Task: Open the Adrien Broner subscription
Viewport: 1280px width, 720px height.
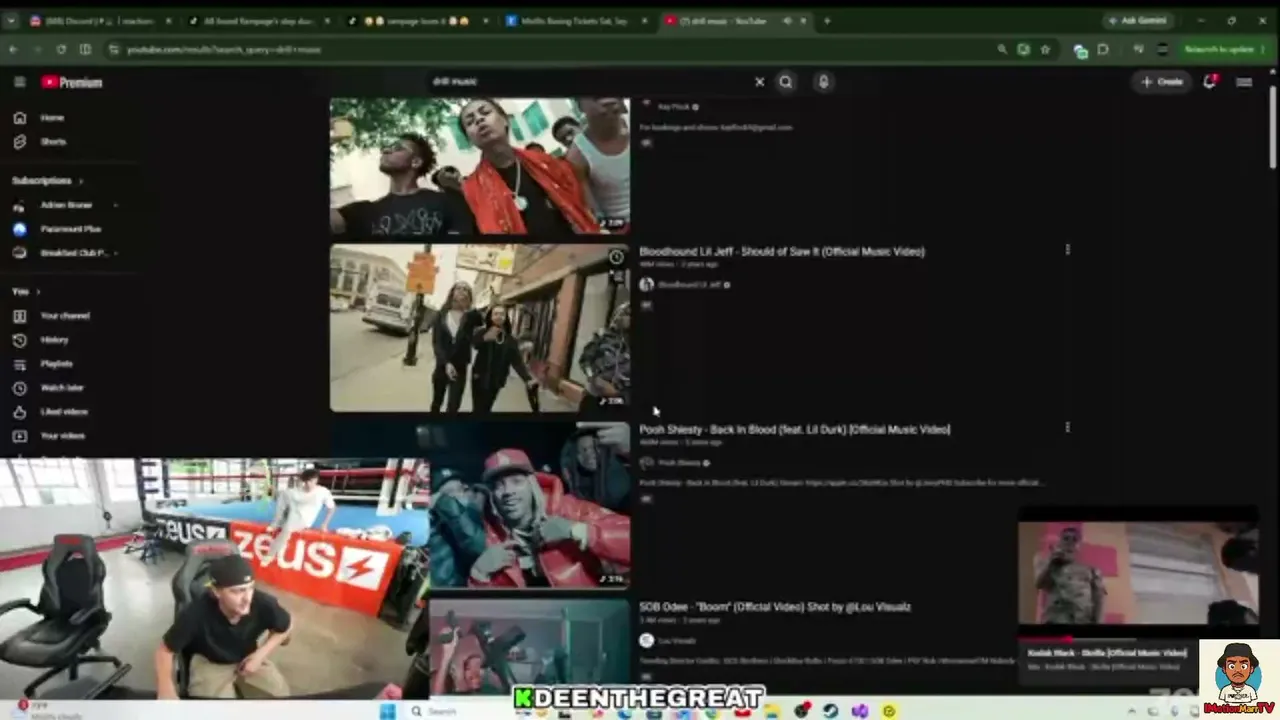Action: click(66, 205)
